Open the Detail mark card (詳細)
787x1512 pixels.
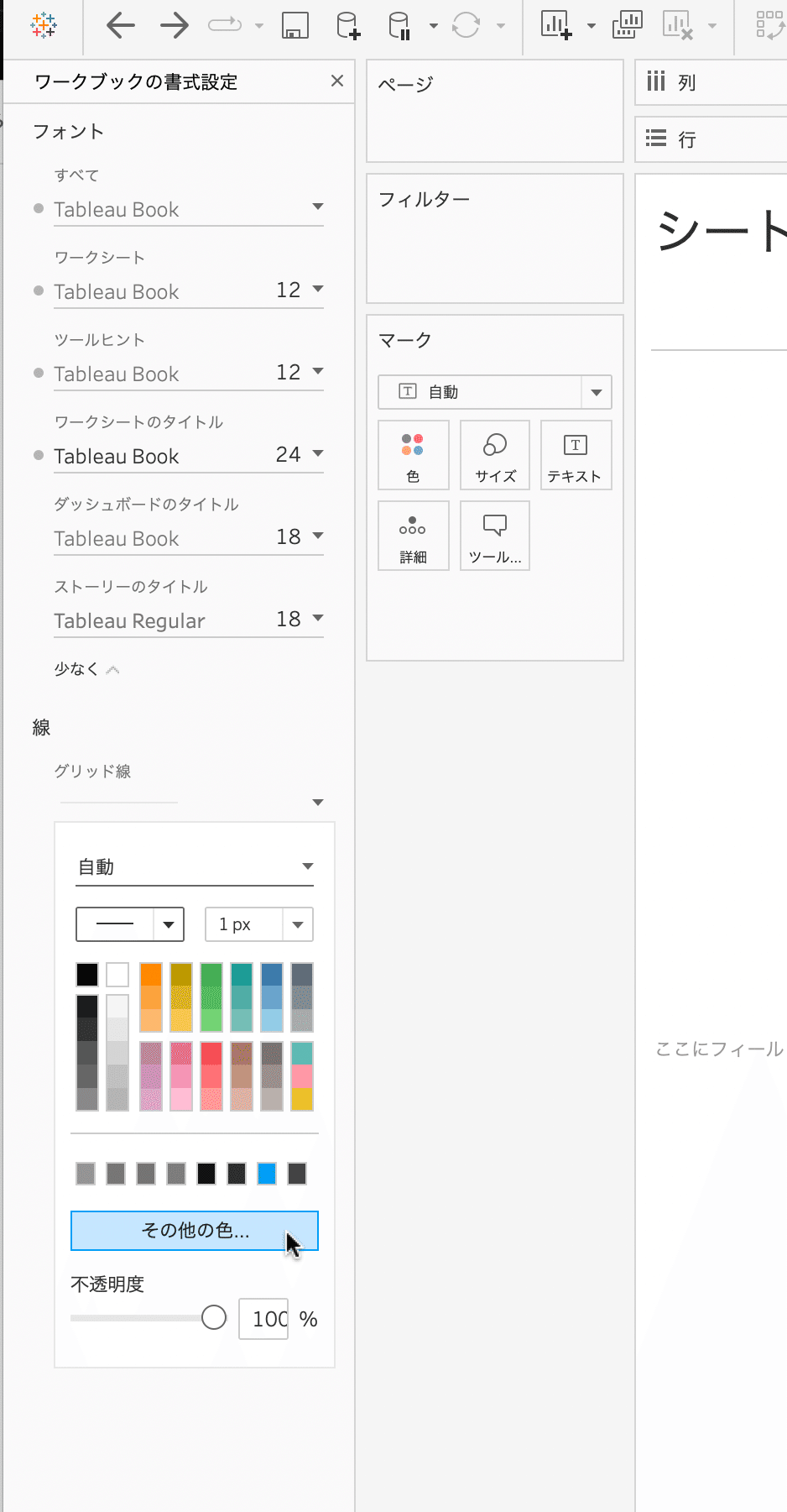pyautogui.click(x=413, y=536)
